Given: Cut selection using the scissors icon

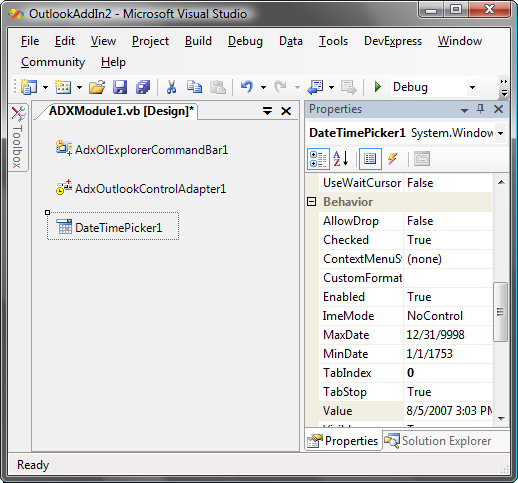Looking at the screenshot, I should (171, 87).
